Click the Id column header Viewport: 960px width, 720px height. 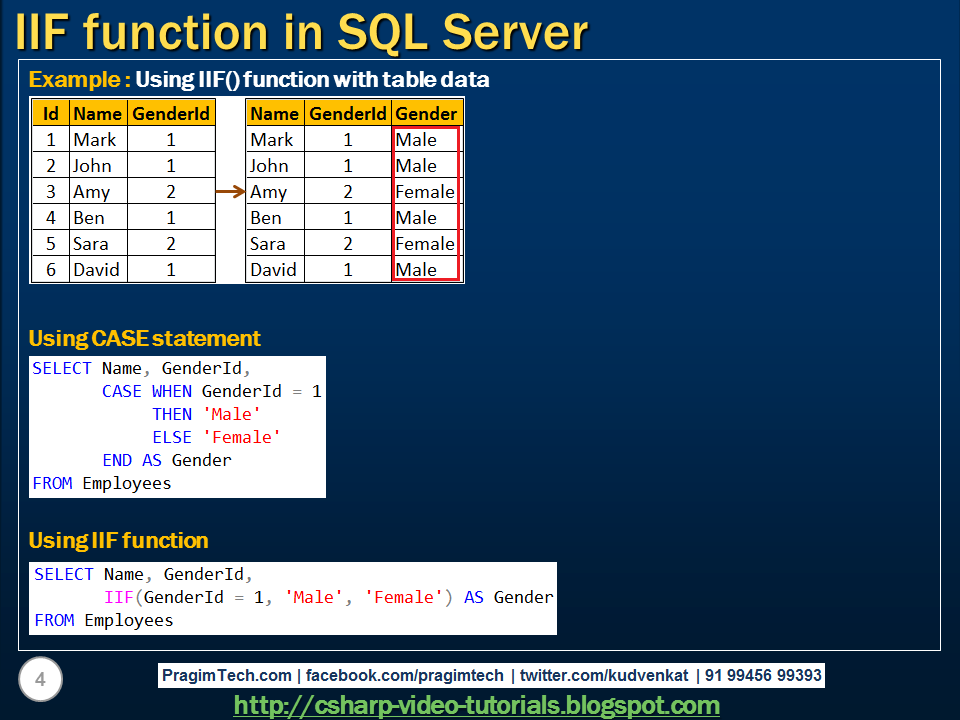pos(51,113)
